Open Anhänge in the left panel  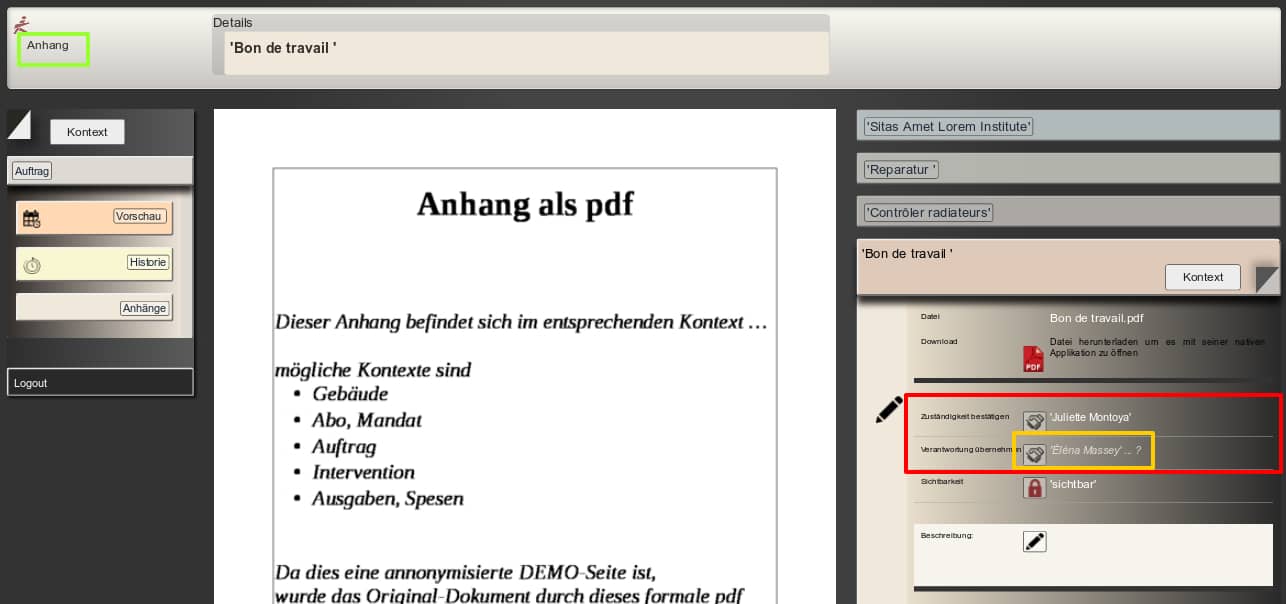(144, 308)
